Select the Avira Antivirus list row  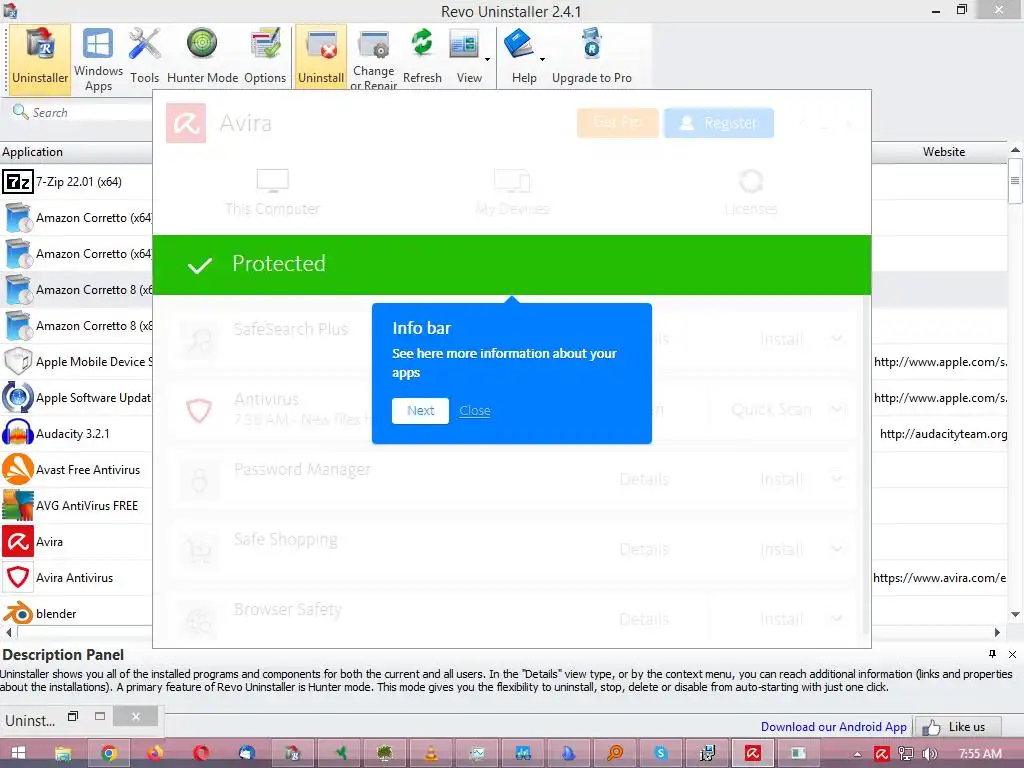pos(76,577)
